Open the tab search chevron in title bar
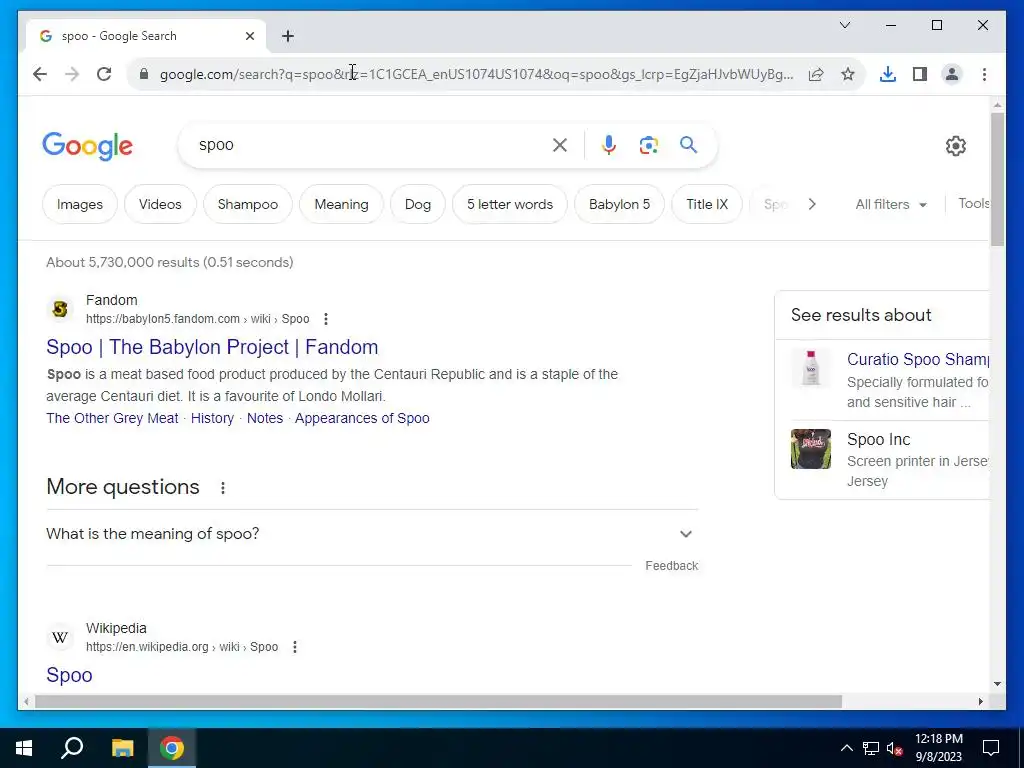Screen dimensions: 1024x768 844,25
